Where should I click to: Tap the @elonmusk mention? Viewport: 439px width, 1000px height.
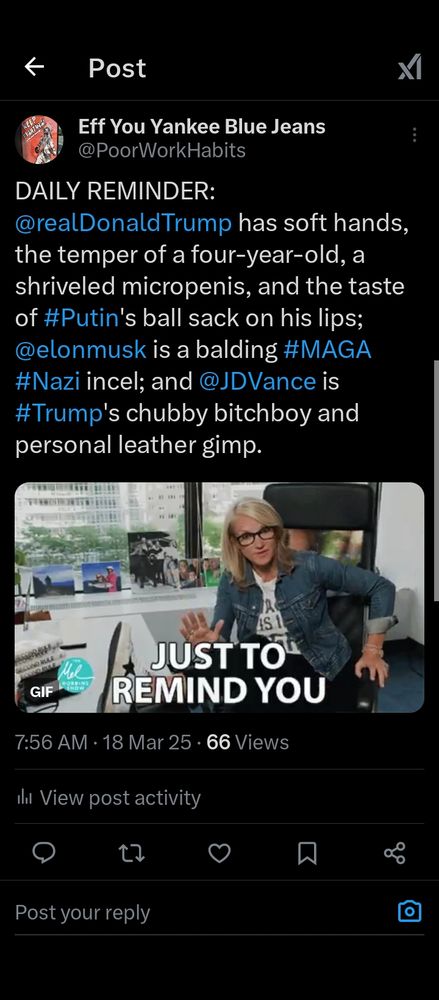coord(81,350)
